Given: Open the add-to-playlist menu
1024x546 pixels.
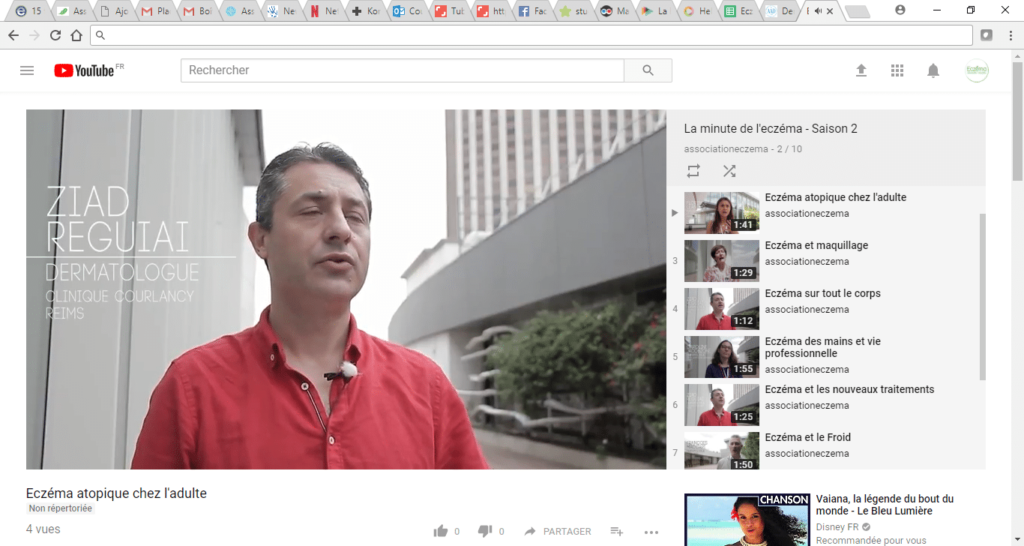Looking at the screenshot, I should click(617, 531).
